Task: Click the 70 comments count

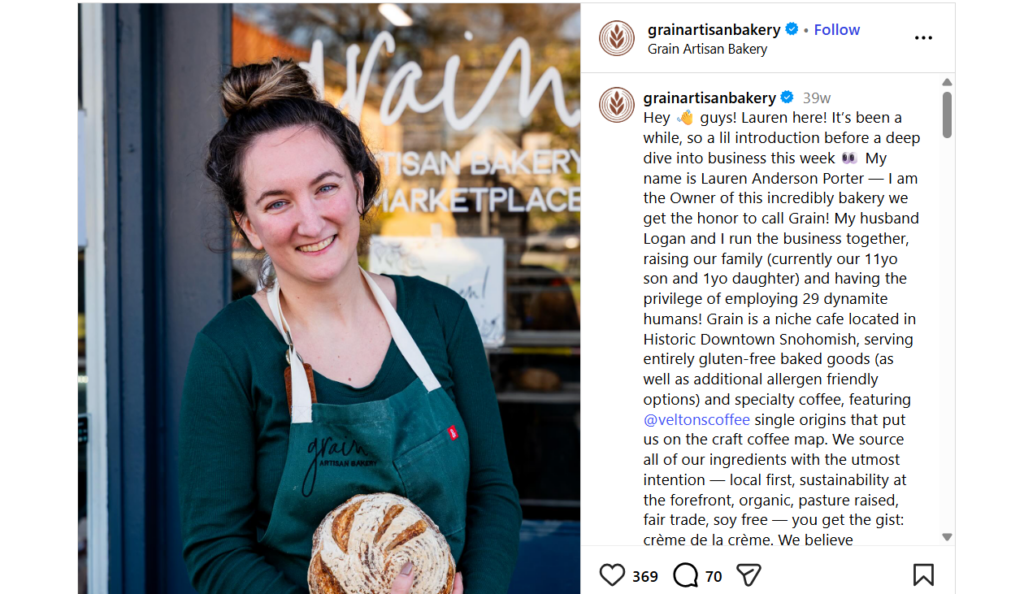Action: [x=714, y=576]
